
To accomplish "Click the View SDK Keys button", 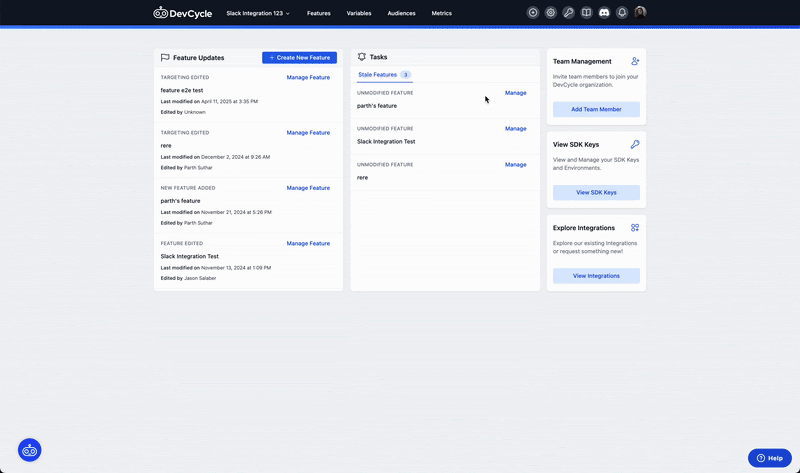I will pyautogui.click(x=596, y=192).
